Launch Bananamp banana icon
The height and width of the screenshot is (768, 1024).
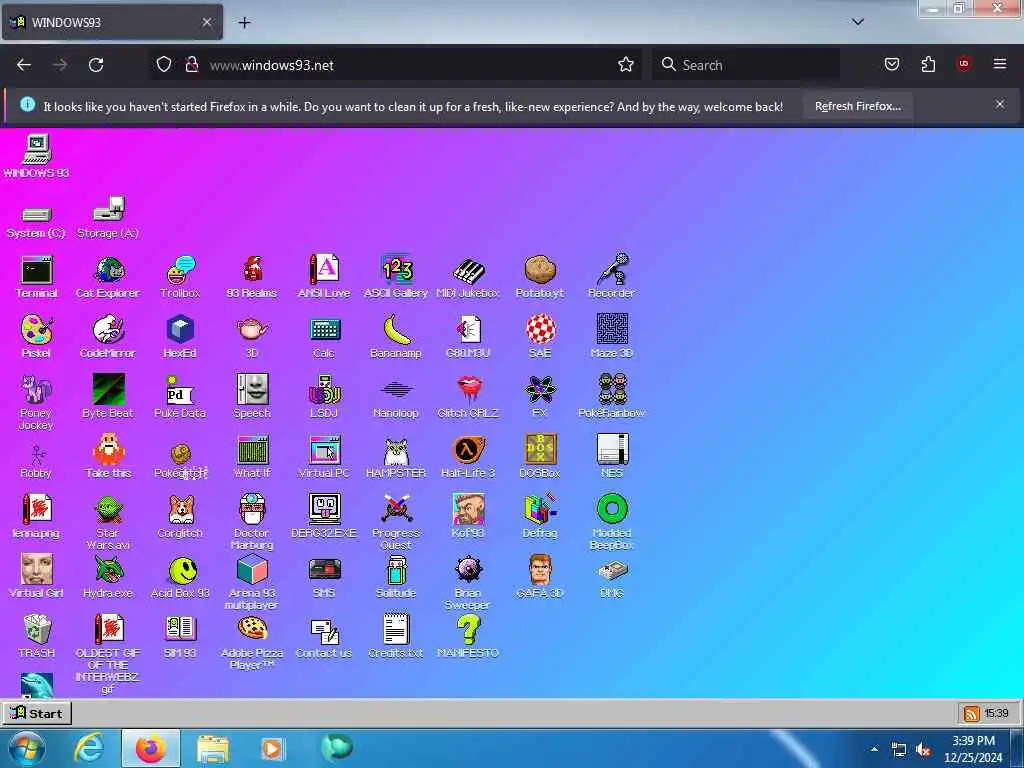pos(396,336)
